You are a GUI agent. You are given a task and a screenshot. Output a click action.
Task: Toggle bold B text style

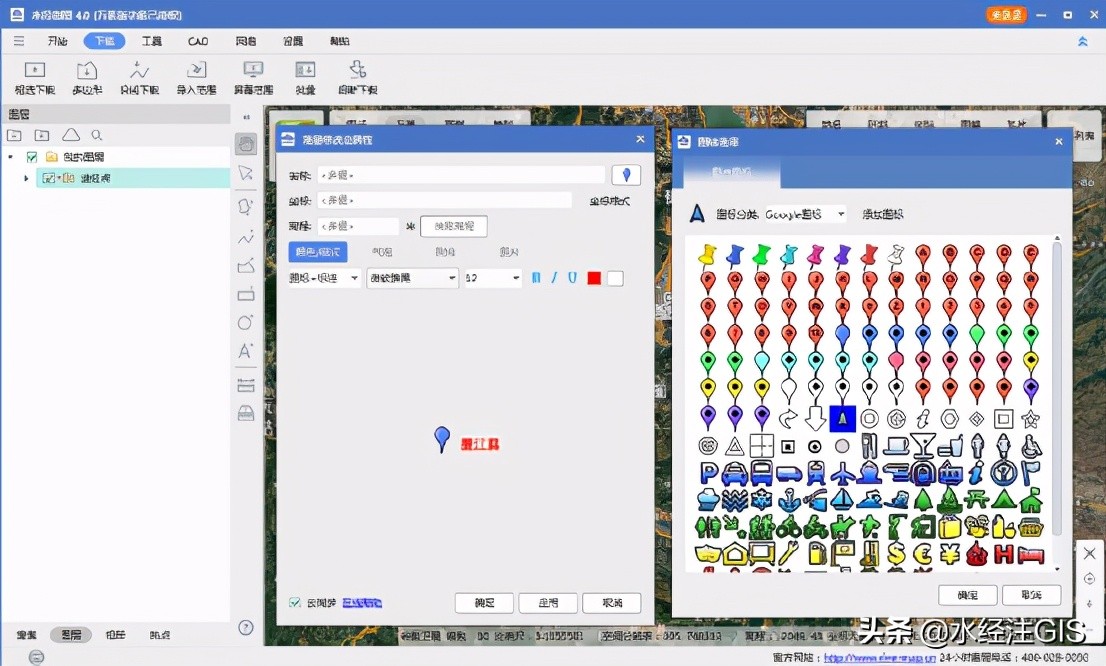536,278
